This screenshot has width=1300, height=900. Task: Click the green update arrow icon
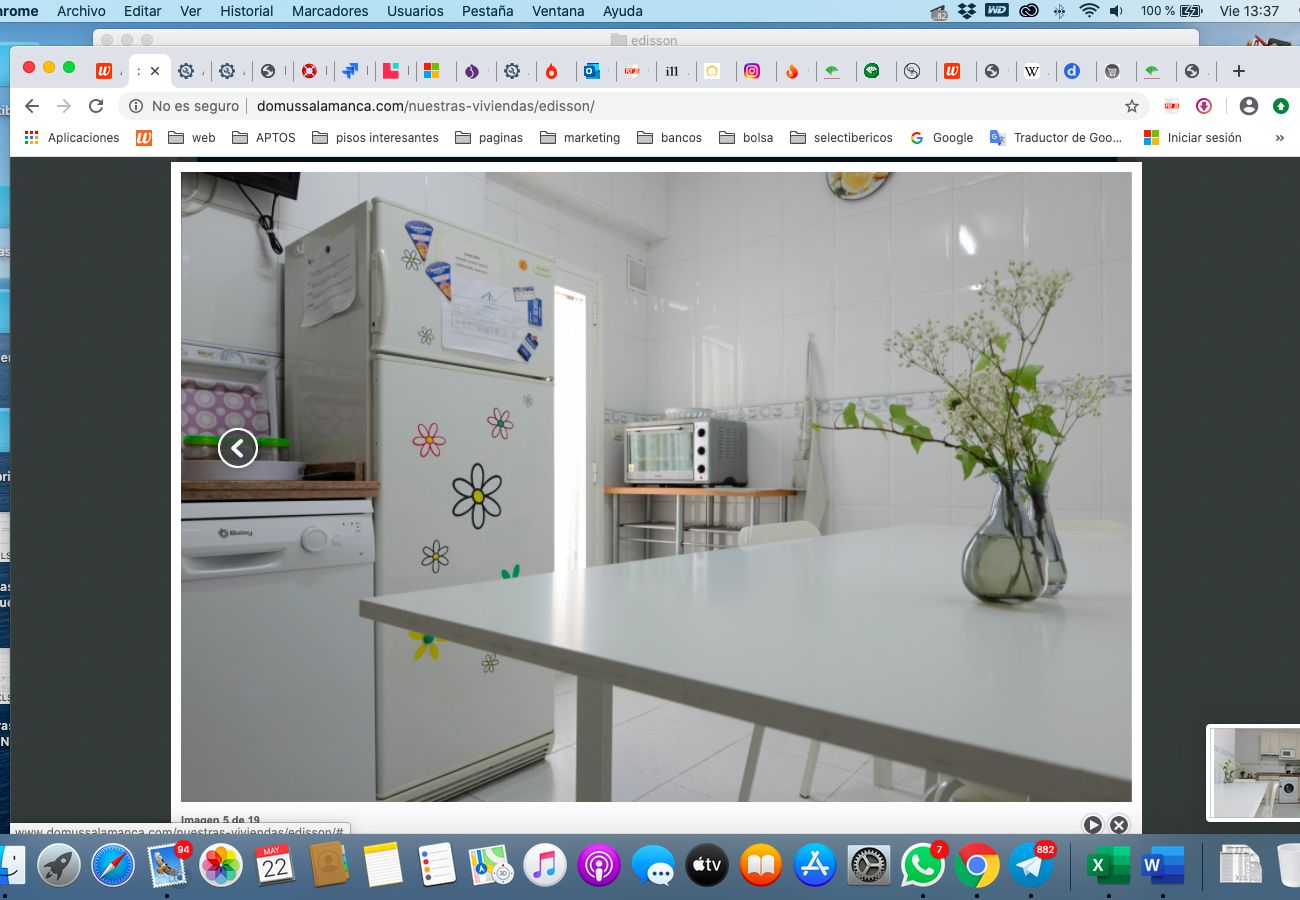pos(1280,106)
